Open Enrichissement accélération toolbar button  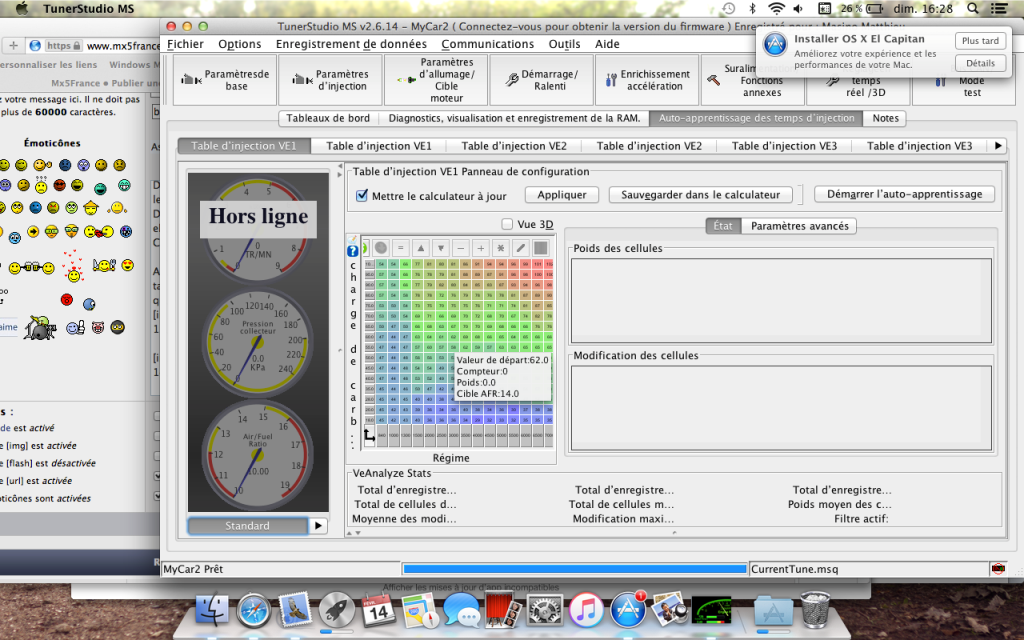point(647,80)
